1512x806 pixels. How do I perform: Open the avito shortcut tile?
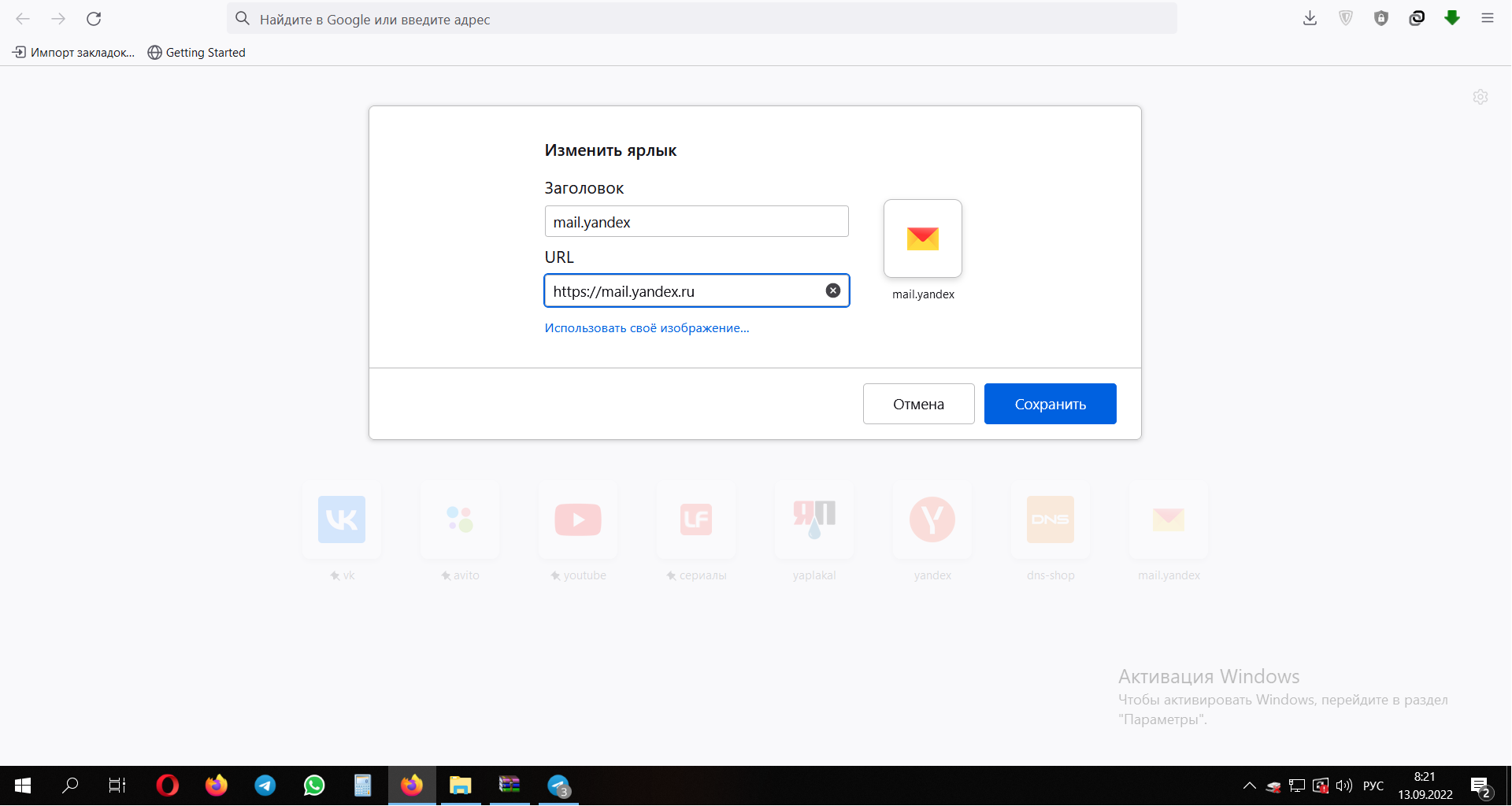pyautogui.click(x=460, y=519)
